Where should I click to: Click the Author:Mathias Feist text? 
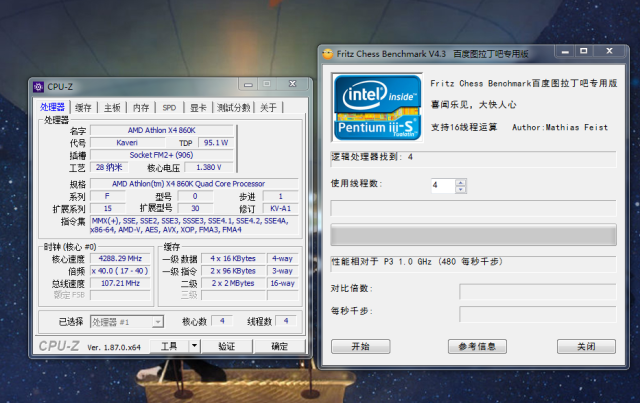[x=560, y=127]
